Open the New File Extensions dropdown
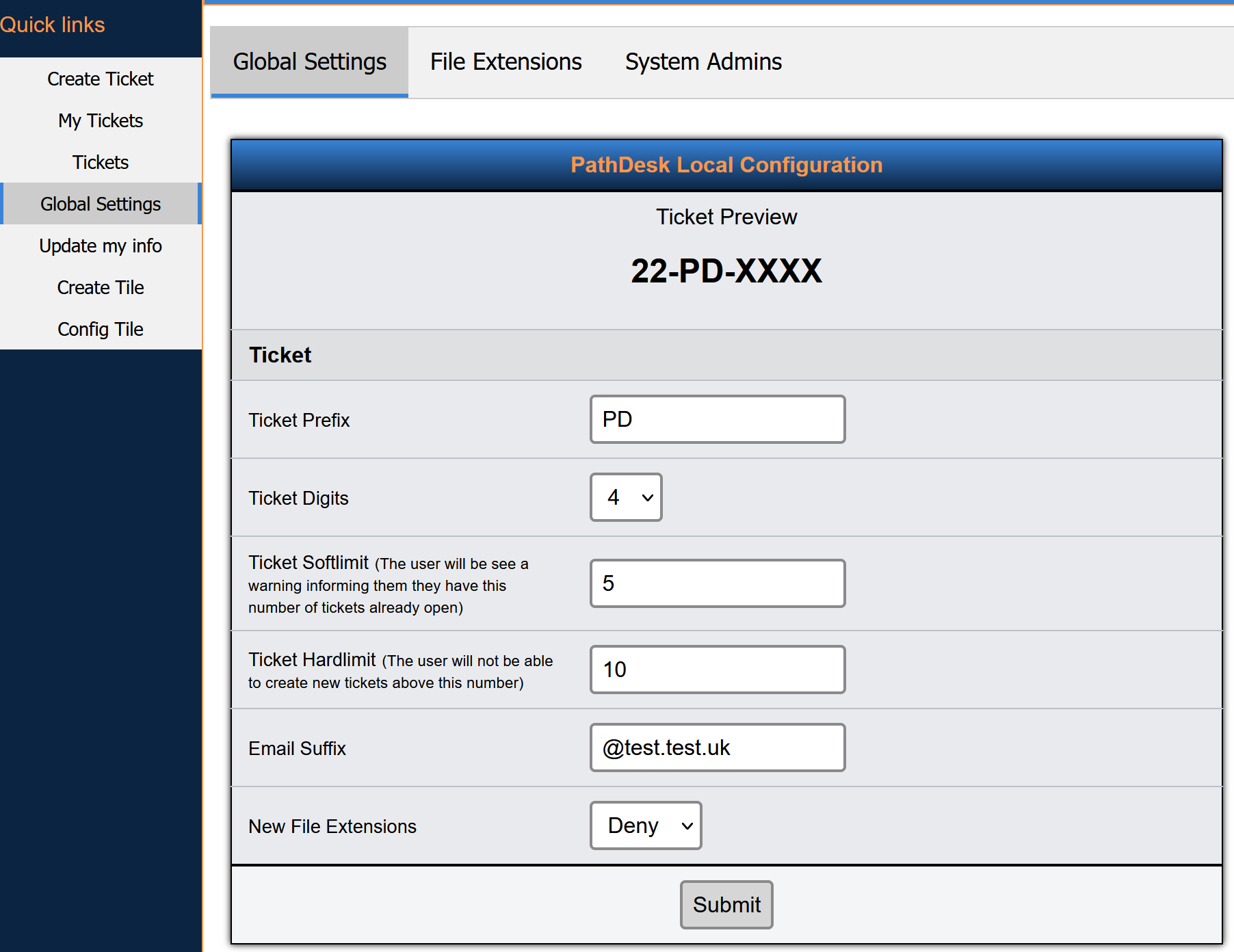This screenshot has height=952, width=1234. tap(646, 825)
